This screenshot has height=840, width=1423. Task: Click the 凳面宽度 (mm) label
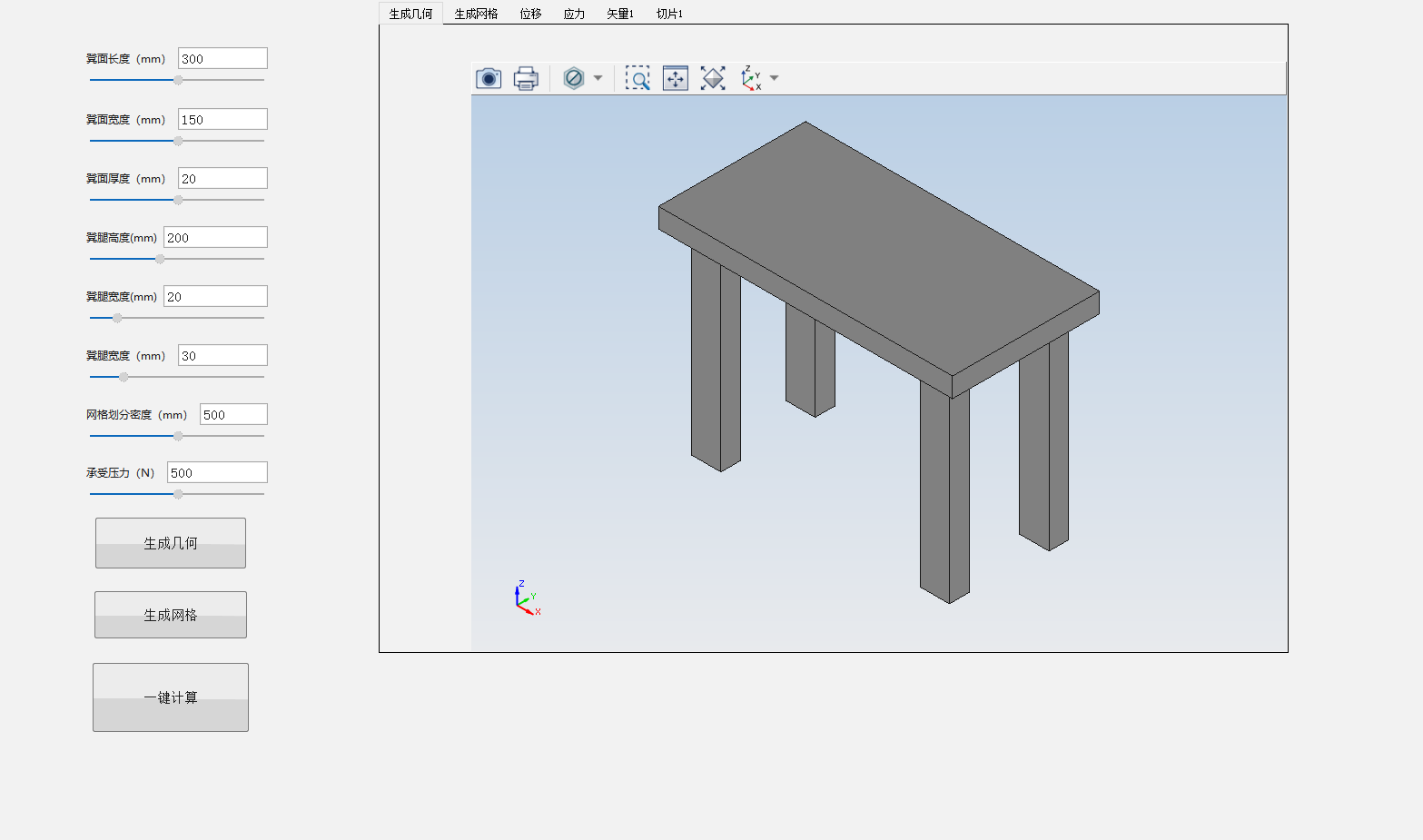point(125,120)
